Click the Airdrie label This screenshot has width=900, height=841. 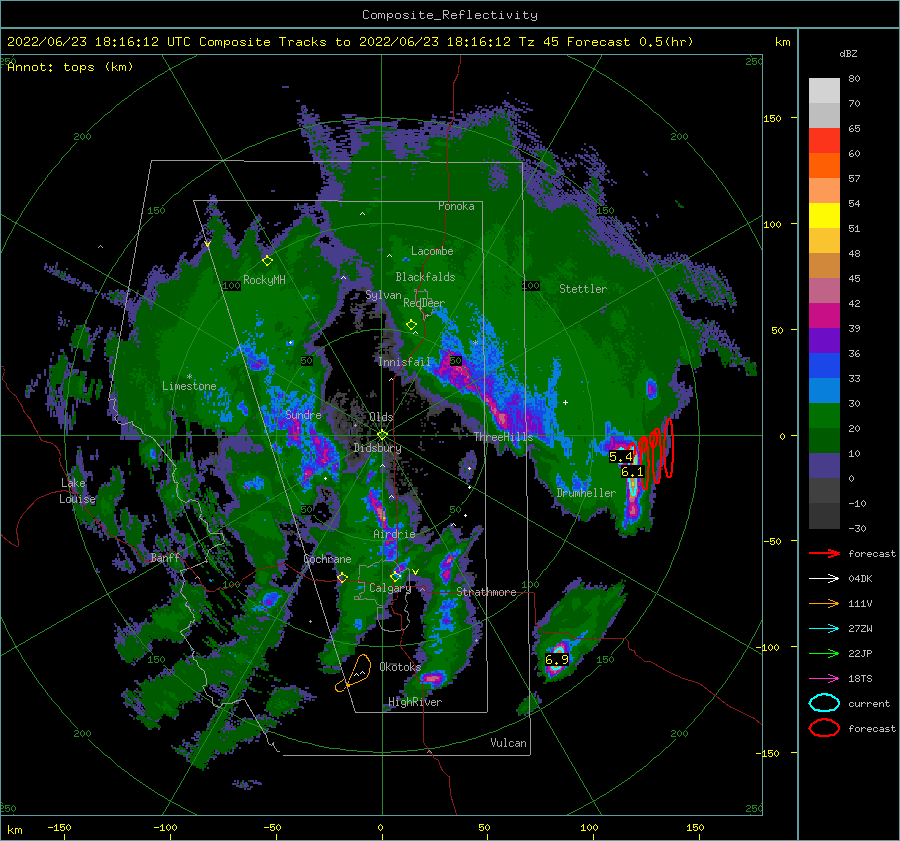coord(394,534)
